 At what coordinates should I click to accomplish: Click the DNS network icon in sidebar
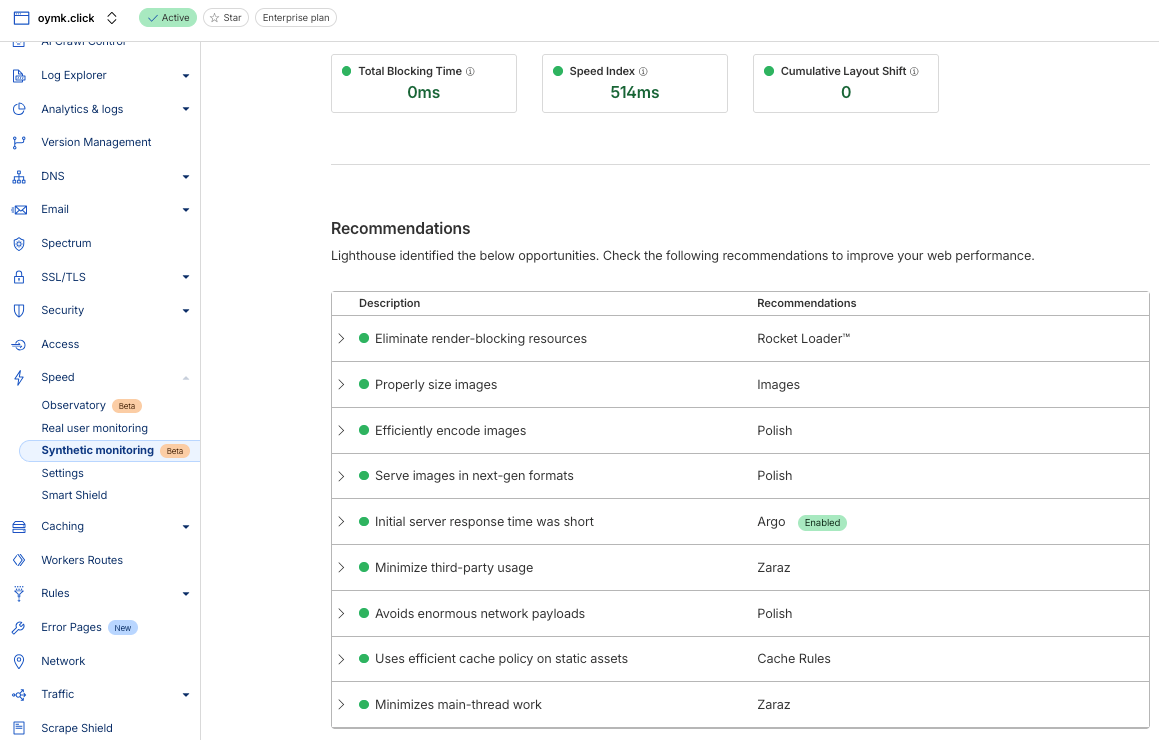pos(19,177)
